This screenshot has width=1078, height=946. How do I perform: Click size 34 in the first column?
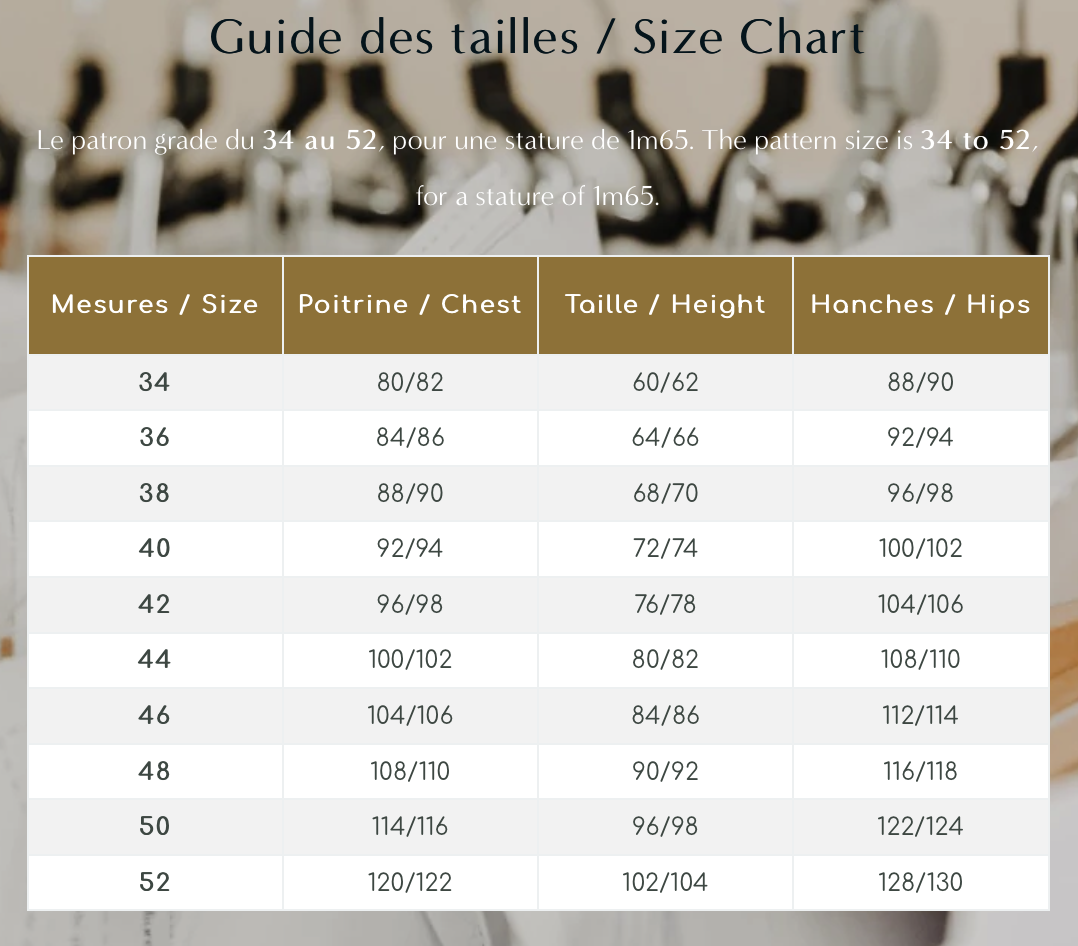155,382
